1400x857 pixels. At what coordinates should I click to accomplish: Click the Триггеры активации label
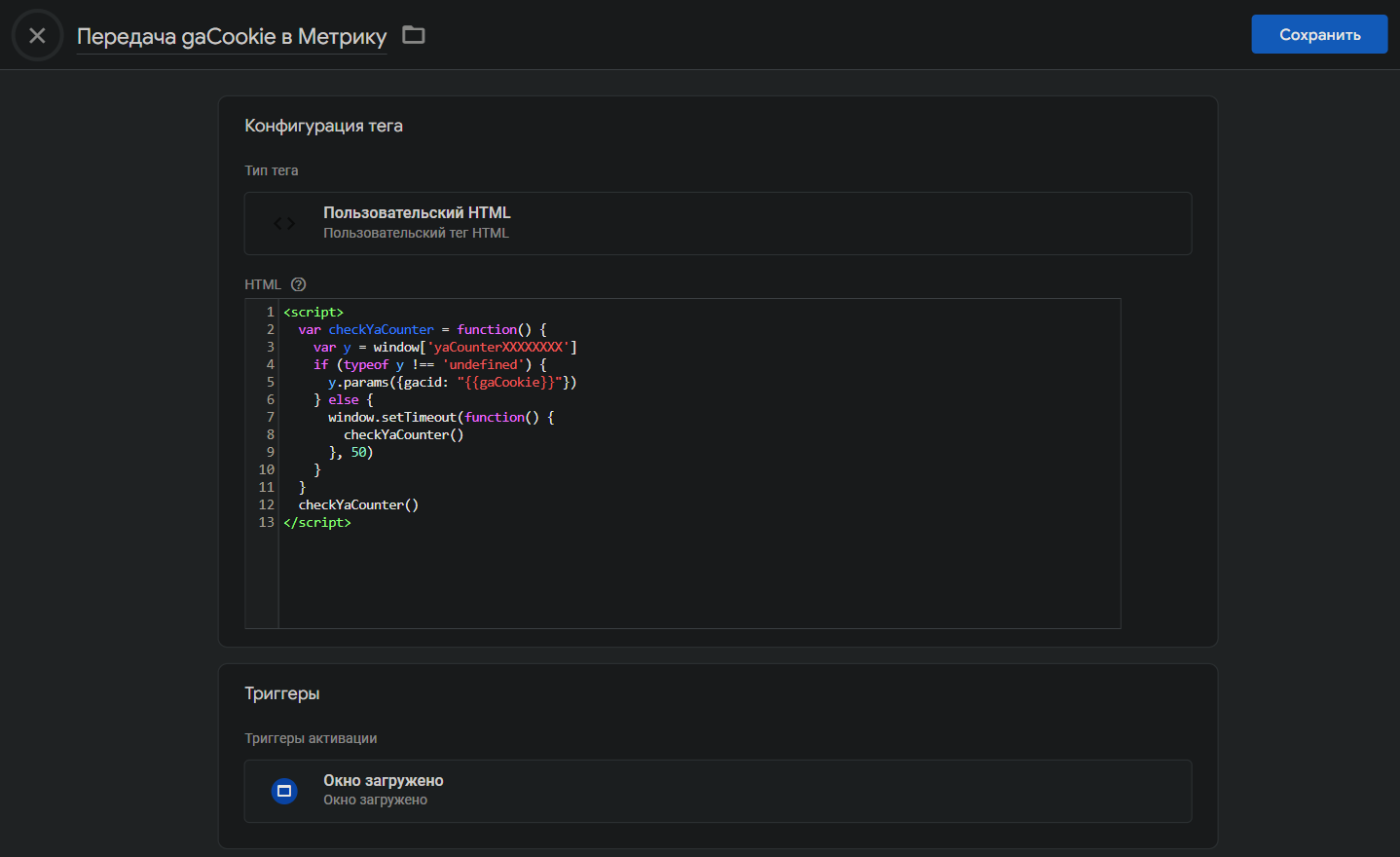[311, 738]
